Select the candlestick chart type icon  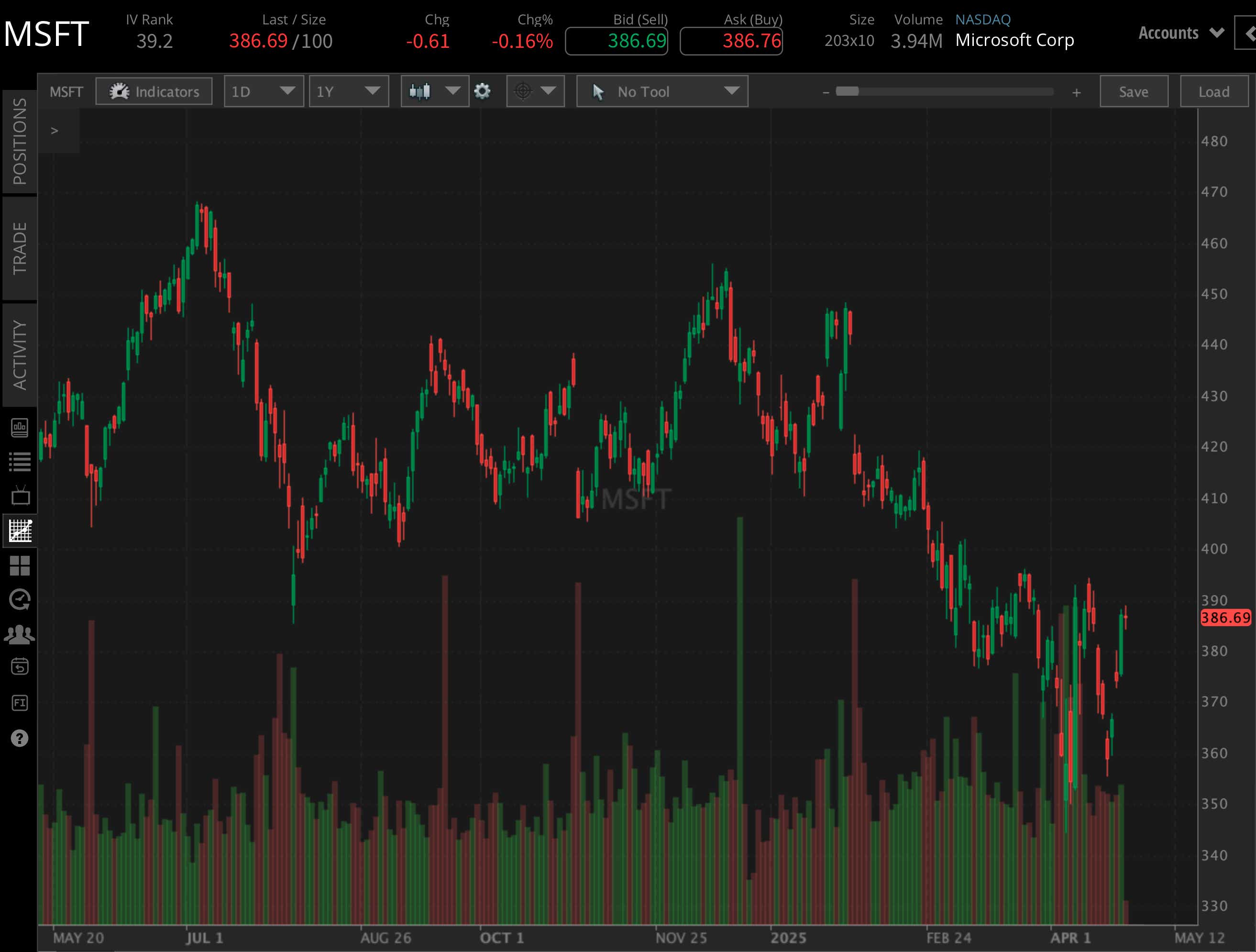(421, 91)
